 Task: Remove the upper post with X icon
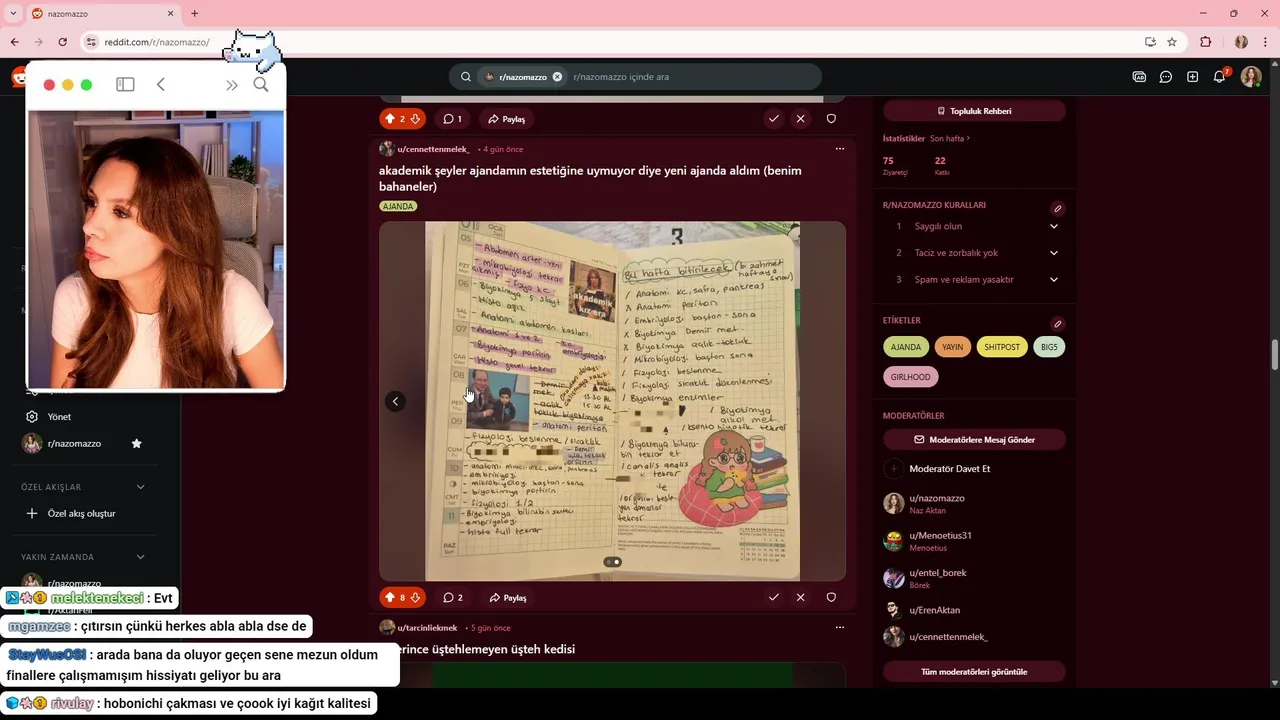click(x=800, y=119)
